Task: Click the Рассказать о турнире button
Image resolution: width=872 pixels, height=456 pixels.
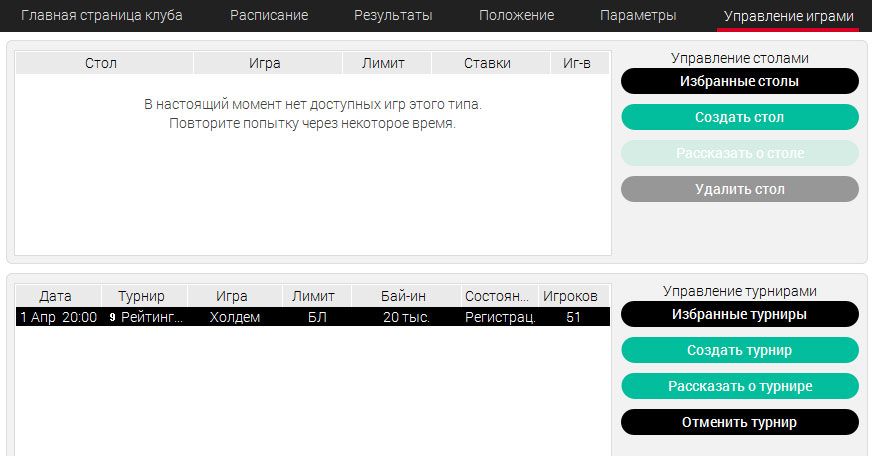Action: (740, 386)
